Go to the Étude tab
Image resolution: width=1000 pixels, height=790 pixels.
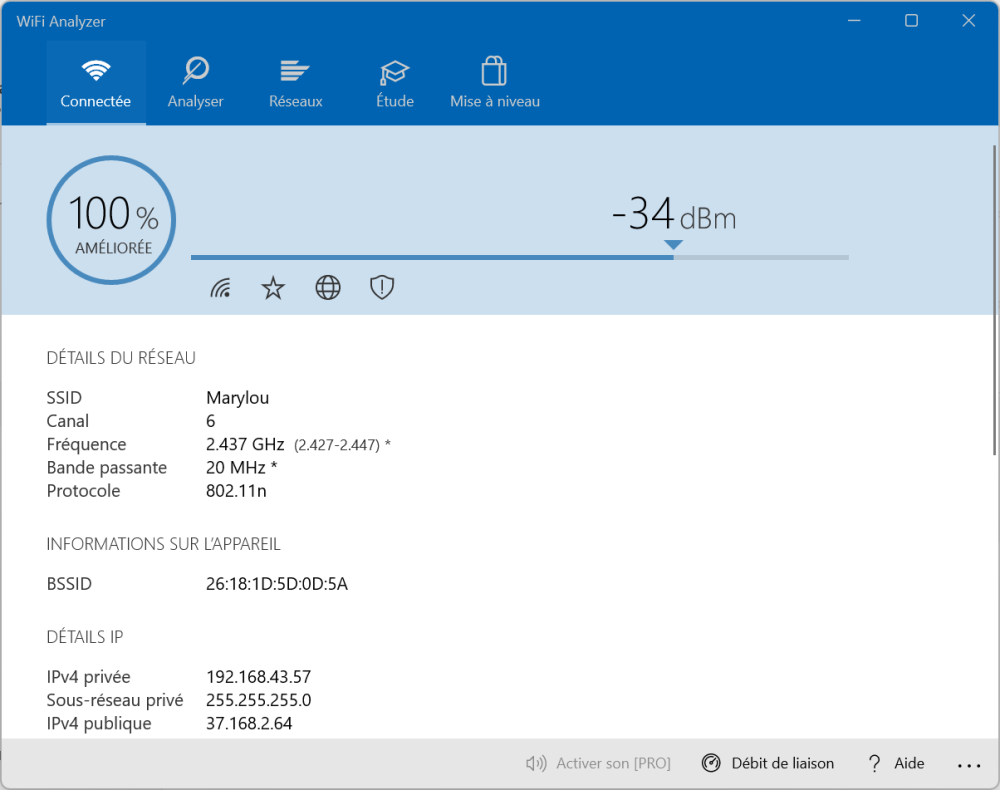coord(395,84)
